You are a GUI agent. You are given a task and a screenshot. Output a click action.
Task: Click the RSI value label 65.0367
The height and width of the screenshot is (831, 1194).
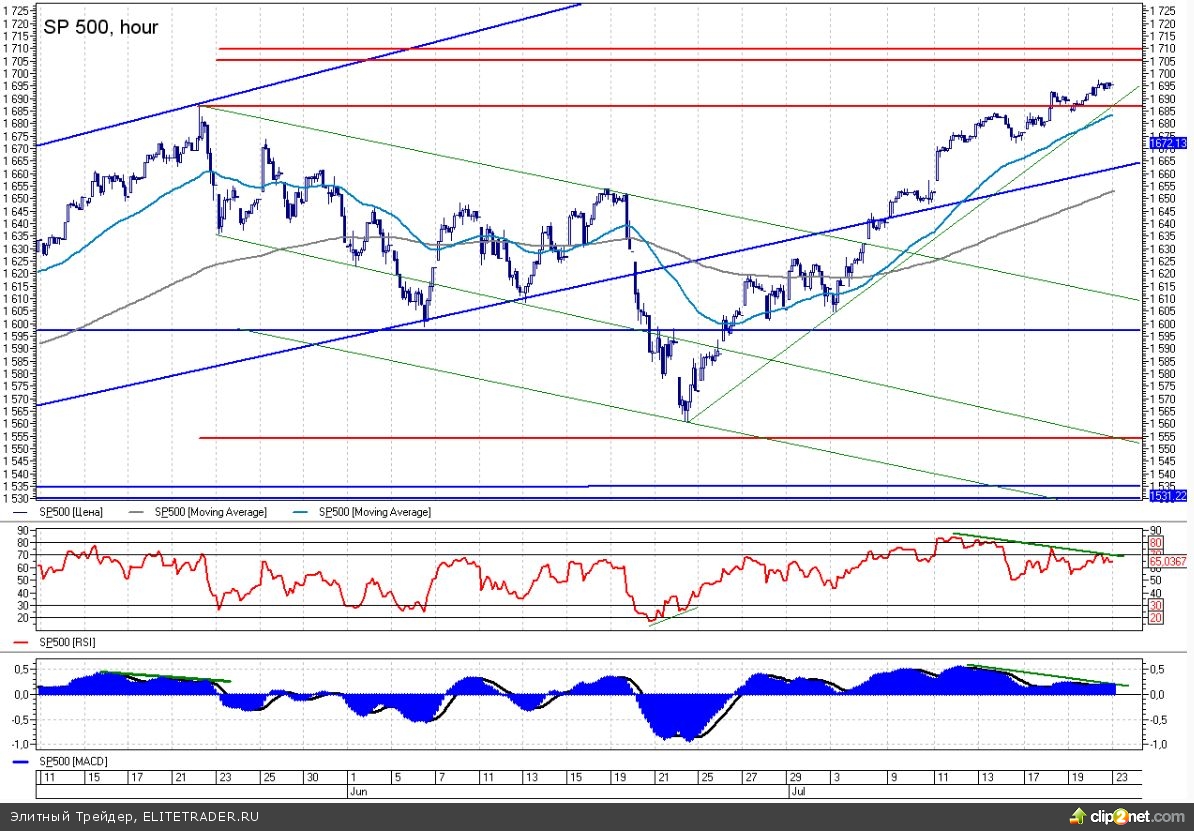click(x=1167, y=562)
